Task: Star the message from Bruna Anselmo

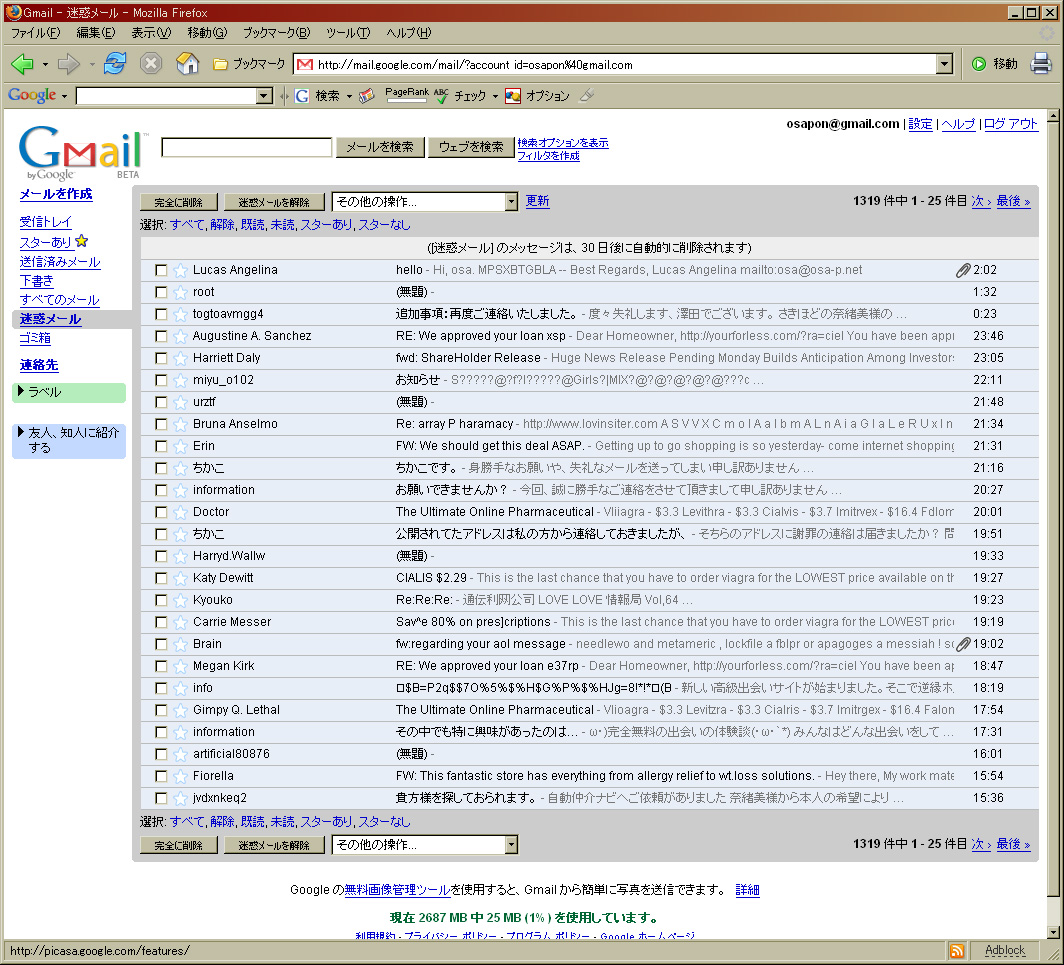Action: [x=180, y=424]
